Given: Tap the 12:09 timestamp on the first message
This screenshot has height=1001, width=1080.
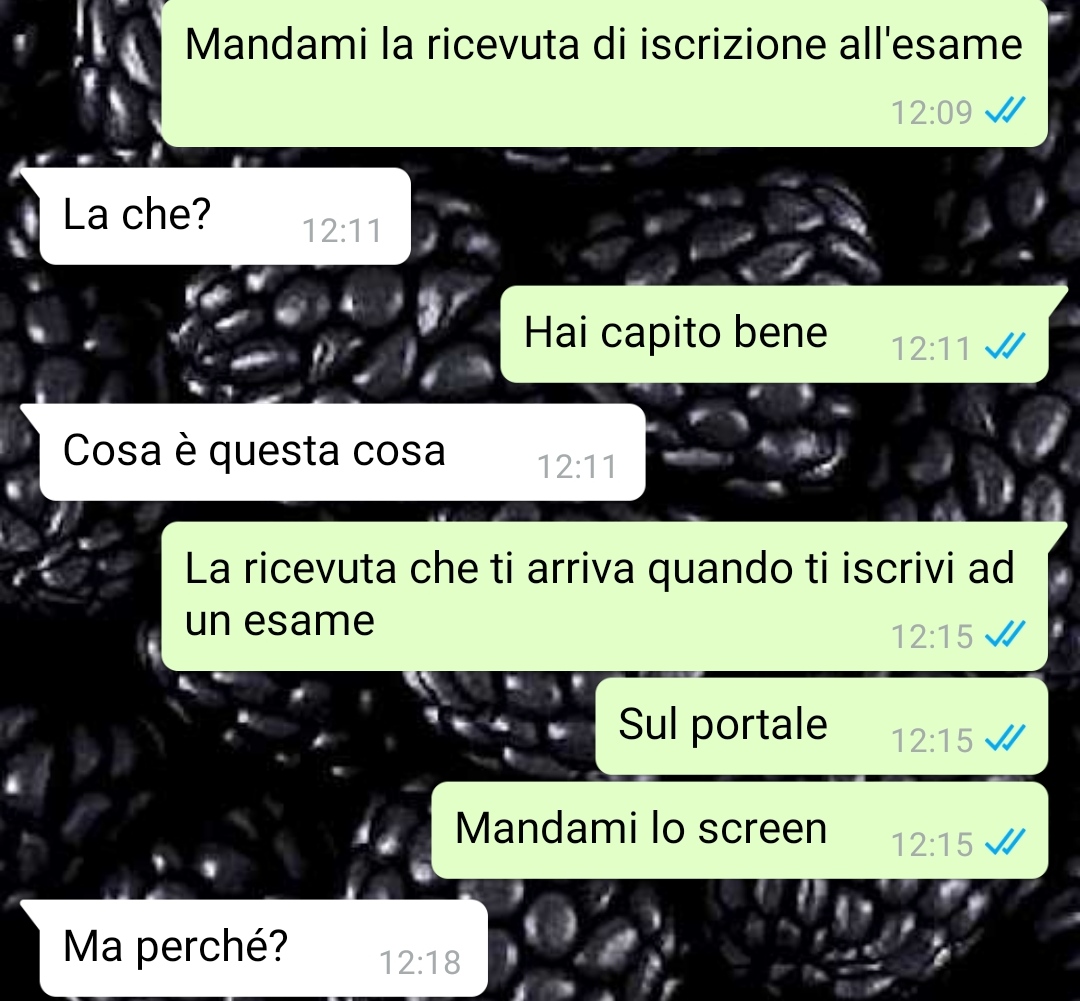Looking at the screenshot, I should point(931,112).
